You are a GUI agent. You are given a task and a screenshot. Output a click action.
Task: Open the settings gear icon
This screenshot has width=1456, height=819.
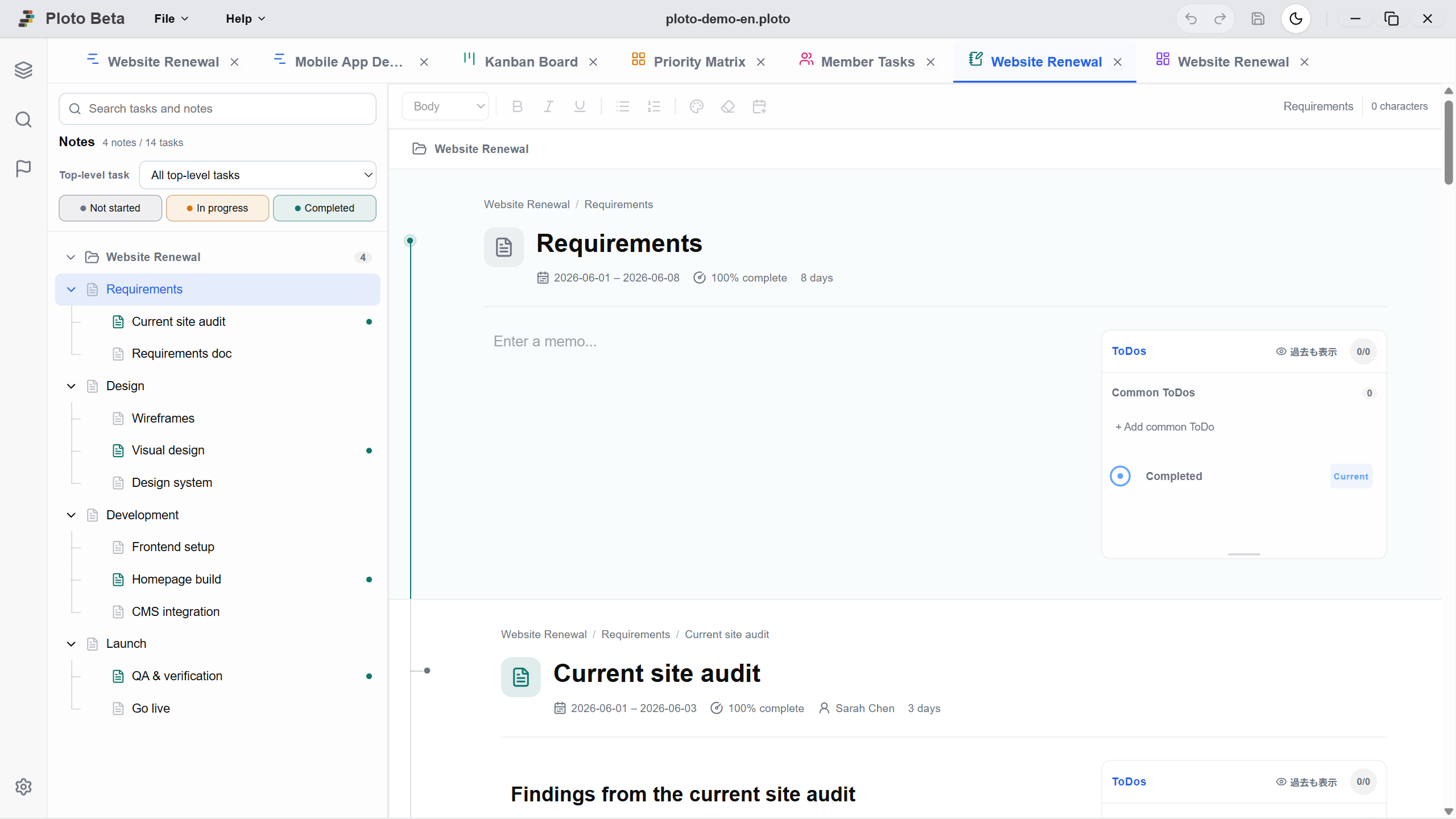tap(23, 787)
